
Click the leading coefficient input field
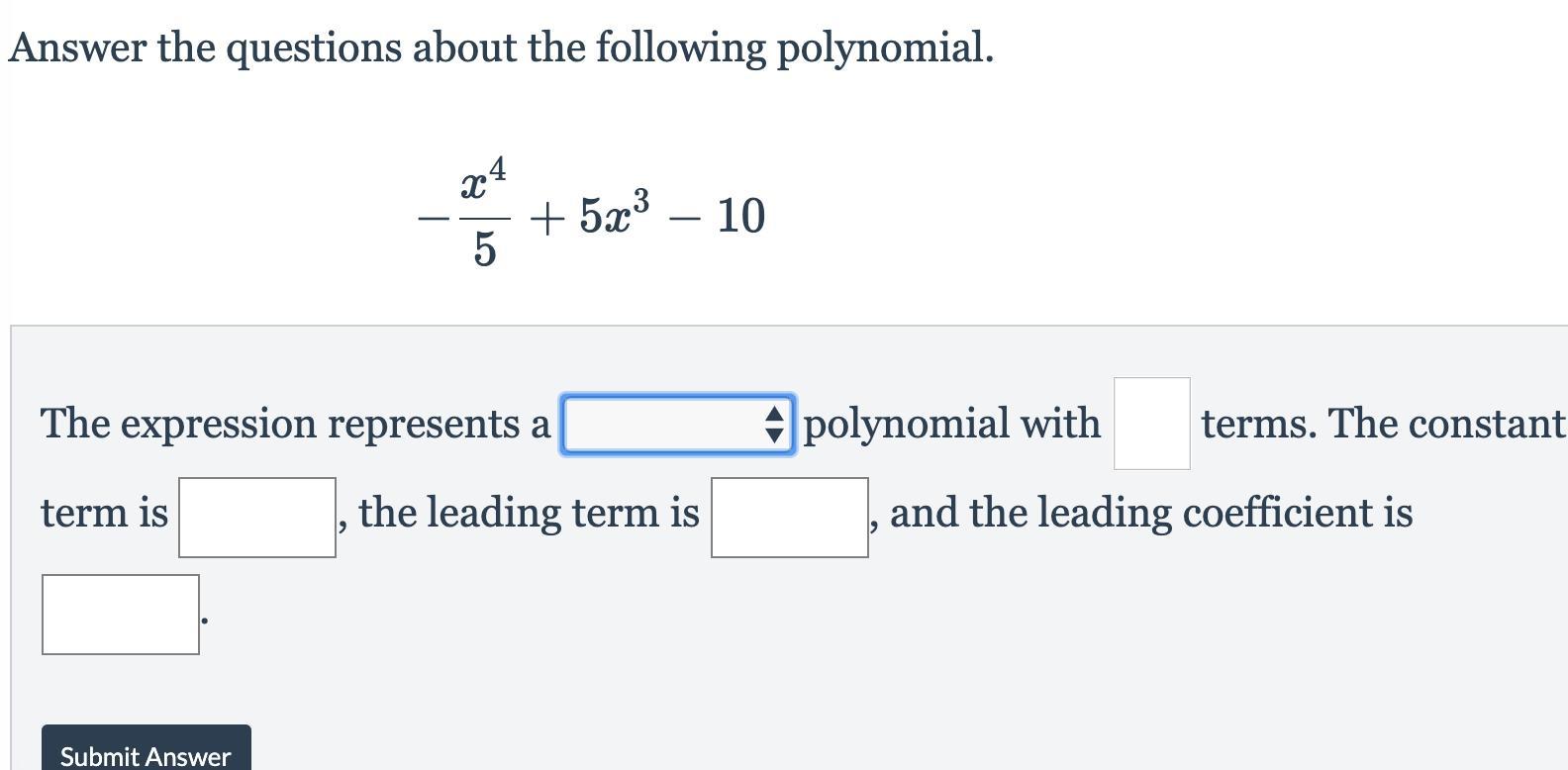click(121, 615)
